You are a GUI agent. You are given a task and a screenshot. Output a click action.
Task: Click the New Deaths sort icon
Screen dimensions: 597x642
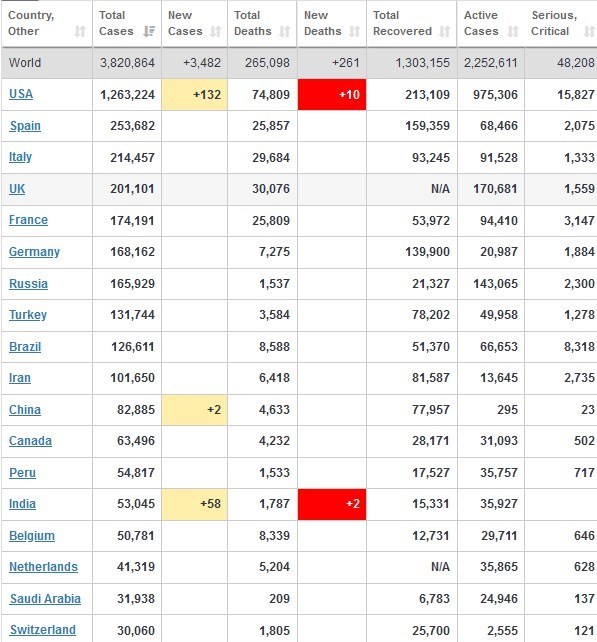coord(355,32)
